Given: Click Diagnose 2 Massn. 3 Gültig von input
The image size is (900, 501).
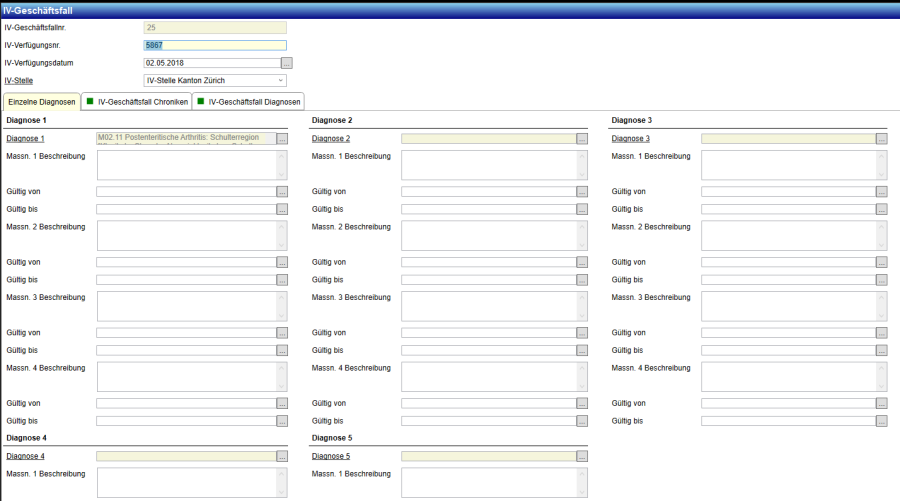Looking at the screenshot, I should (x=488, y=333).
